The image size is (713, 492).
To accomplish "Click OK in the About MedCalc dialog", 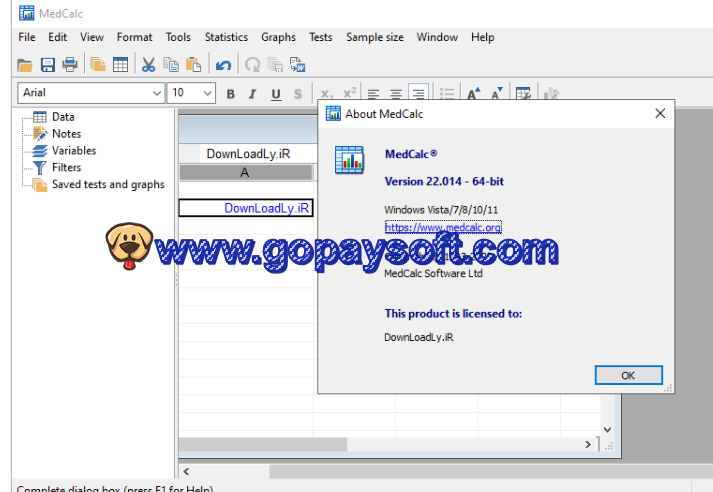I will 628,376.
